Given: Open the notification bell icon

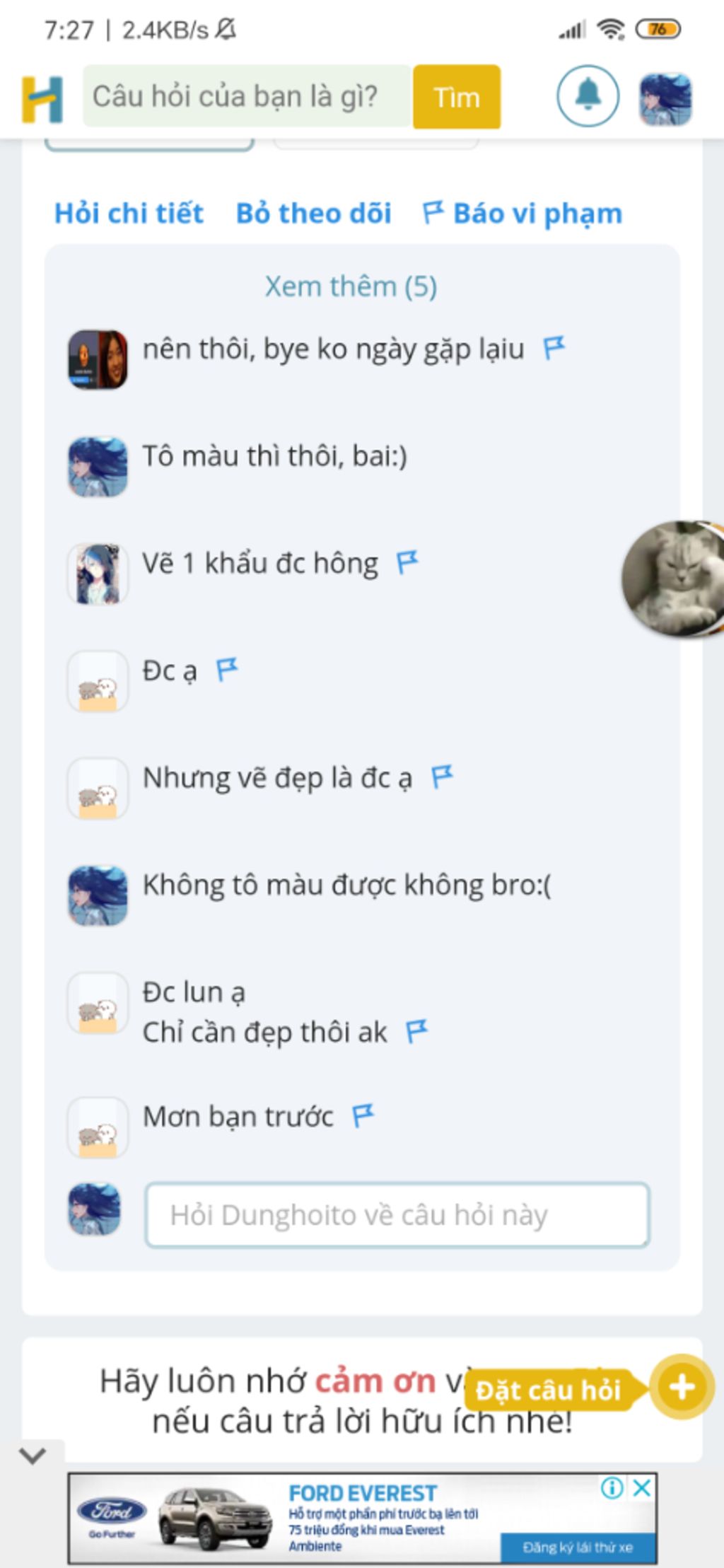Looking at the screenshot, I should pos(588,95).
